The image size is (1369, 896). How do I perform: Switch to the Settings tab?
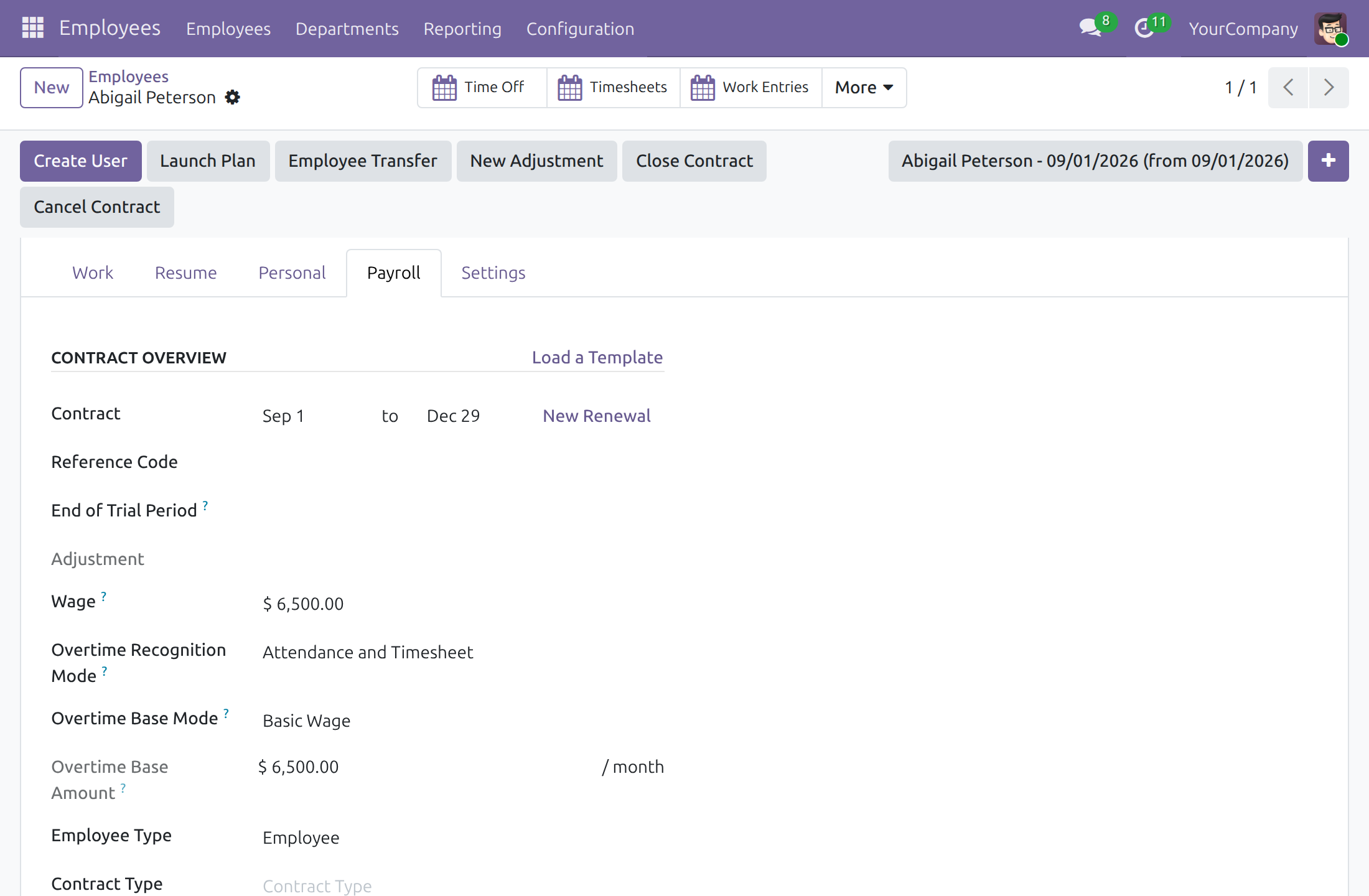(493, 273)
